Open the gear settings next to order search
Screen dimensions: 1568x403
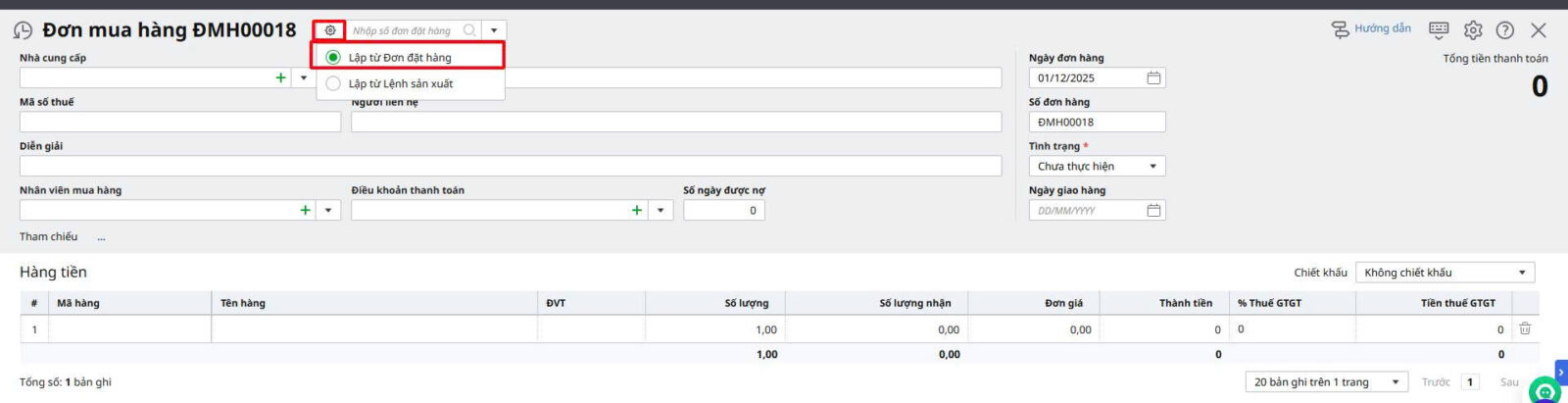pyautogui.click(x=330, y=30)
